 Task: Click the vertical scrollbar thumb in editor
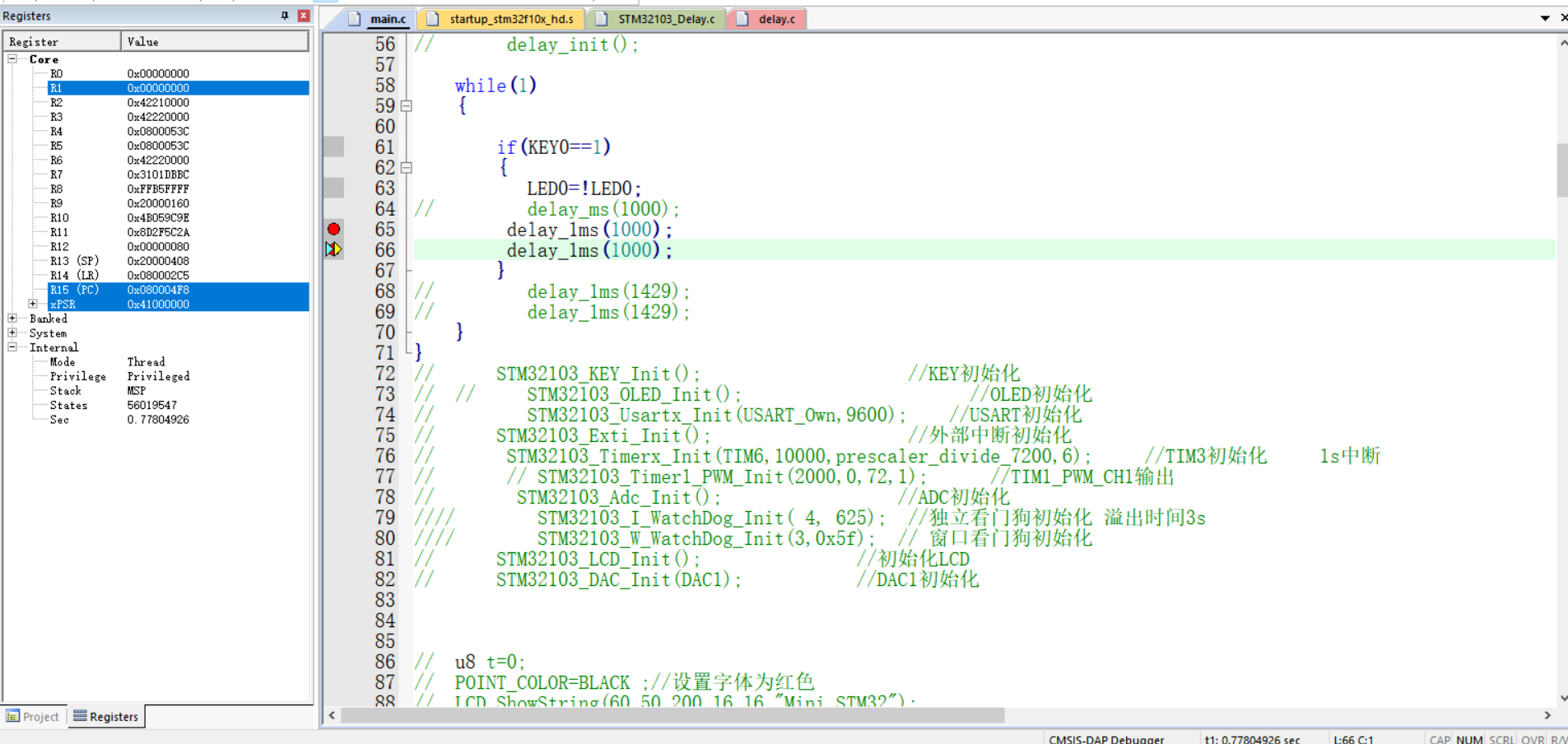pos(1562,170)
